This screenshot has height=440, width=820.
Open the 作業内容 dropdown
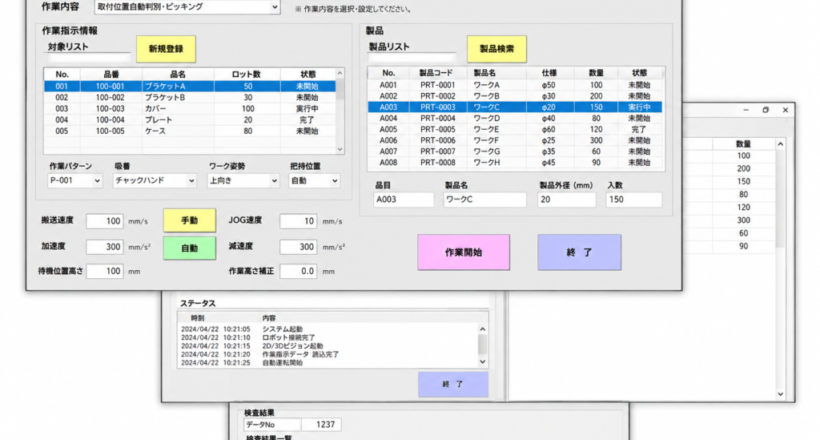[x=187, y=7]
